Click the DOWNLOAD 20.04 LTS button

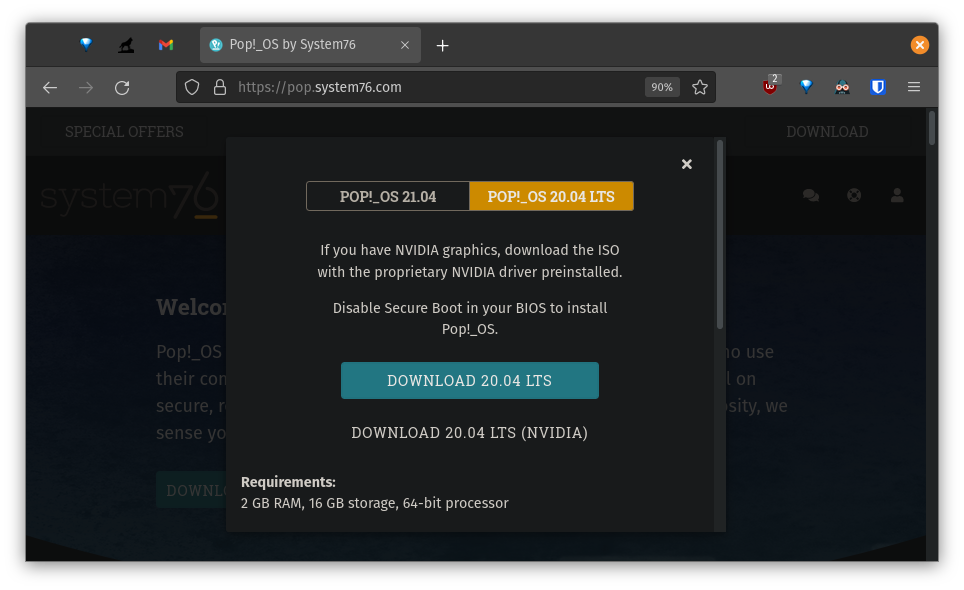tap(470, 380)
